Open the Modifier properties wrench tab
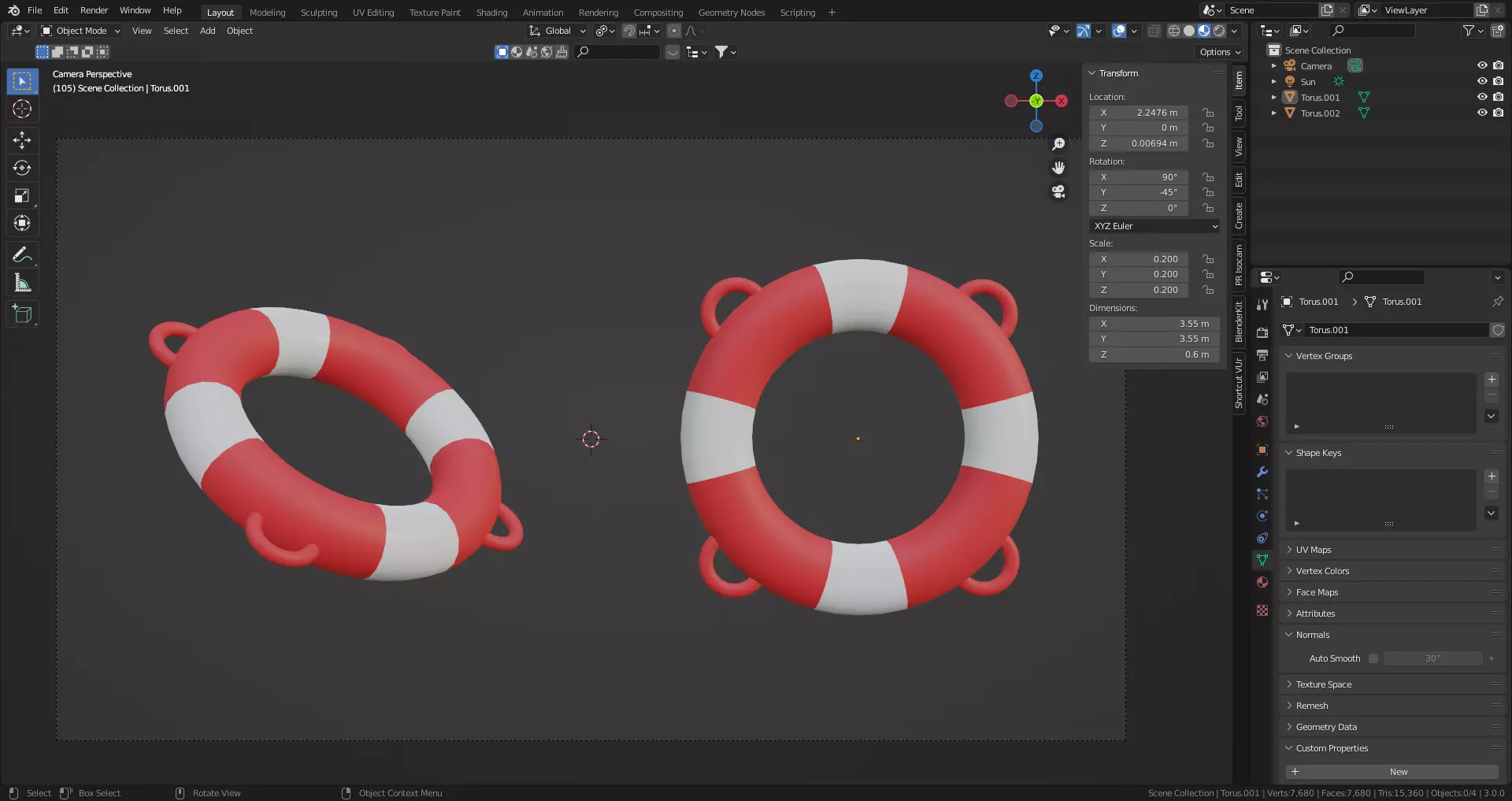This screenshot has height=801, width=1512. (1262, 472)
